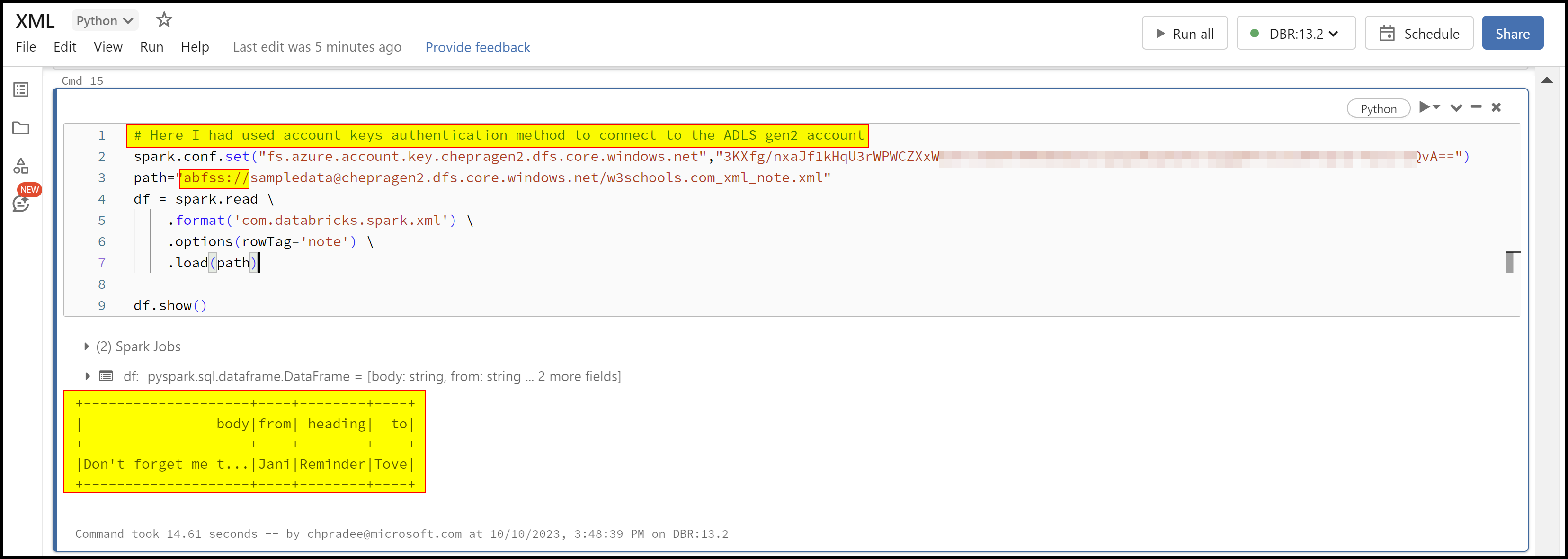Open the run options arrow next to play button
The width and height of the screenshot is (1568, 559).
coord(1436,107)
